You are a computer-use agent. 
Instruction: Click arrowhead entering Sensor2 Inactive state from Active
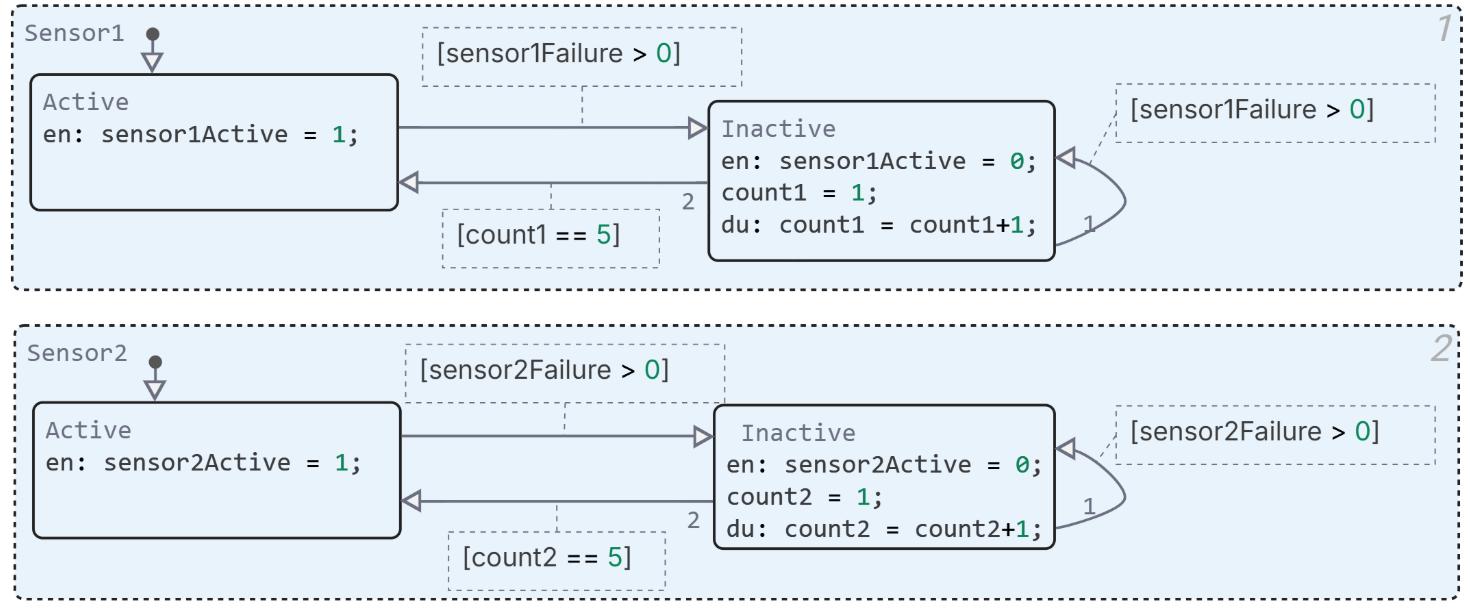pos(703,436)
